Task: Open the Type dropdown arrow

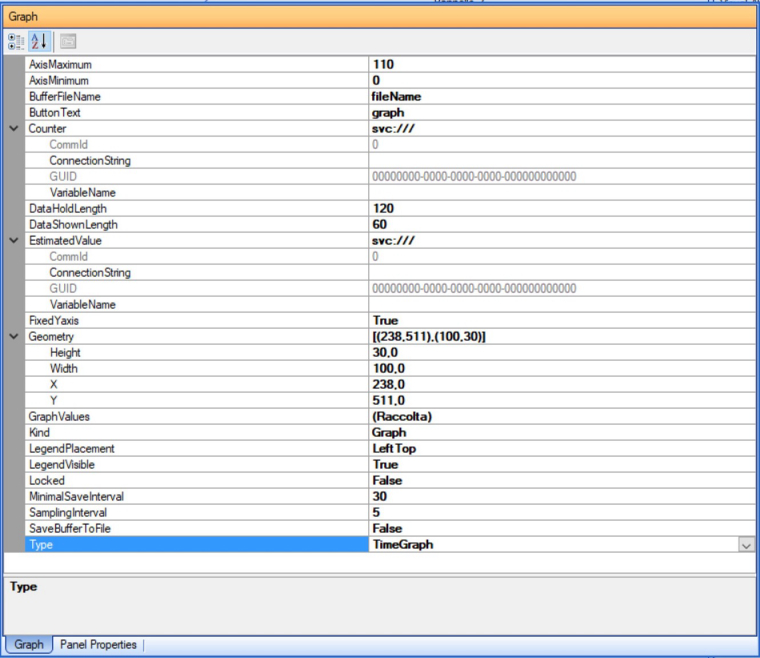Action: point(745,545)
